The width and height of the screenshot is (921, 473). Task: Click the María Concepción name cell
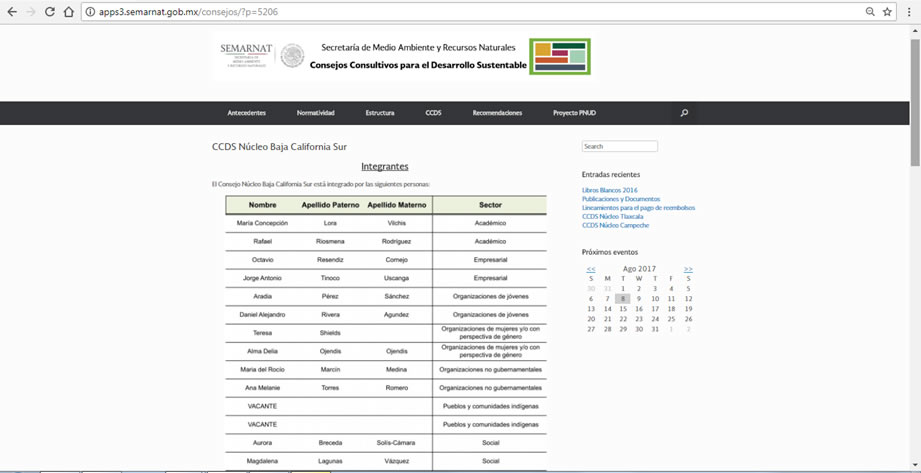point(262,223)
